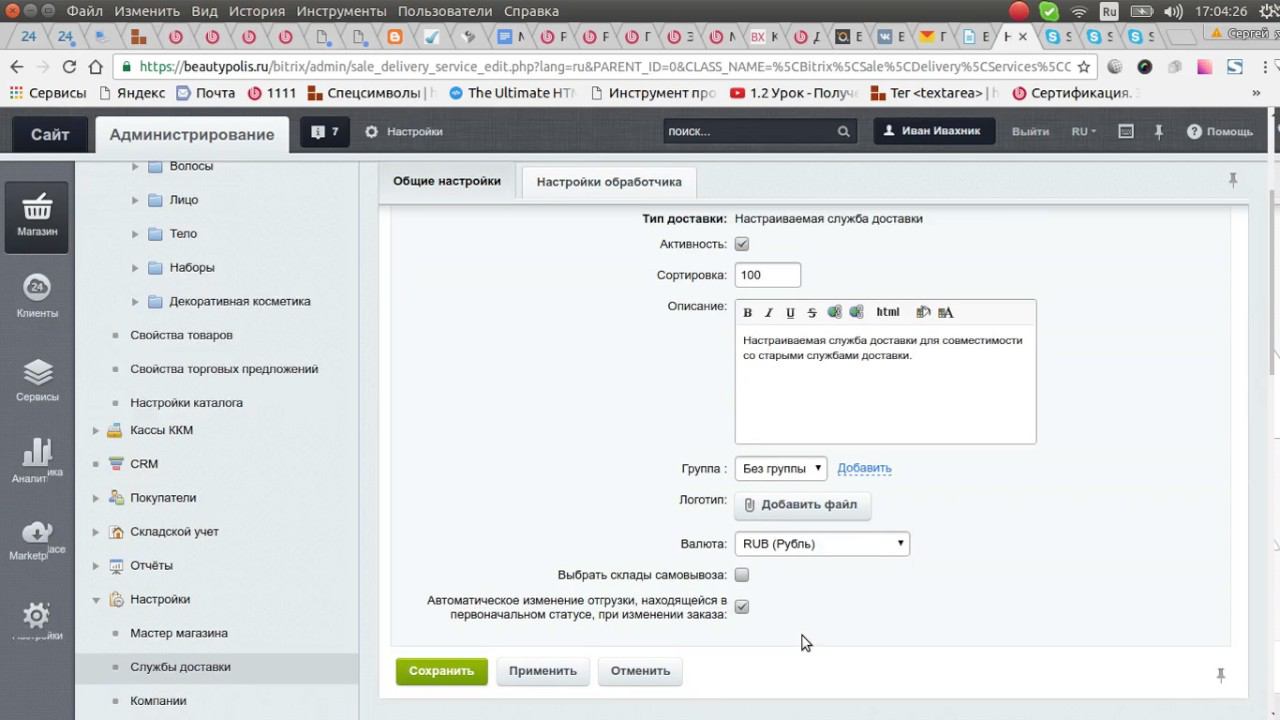Open the Сайт tab
The image size is (1280, 720).
point(50,134)
